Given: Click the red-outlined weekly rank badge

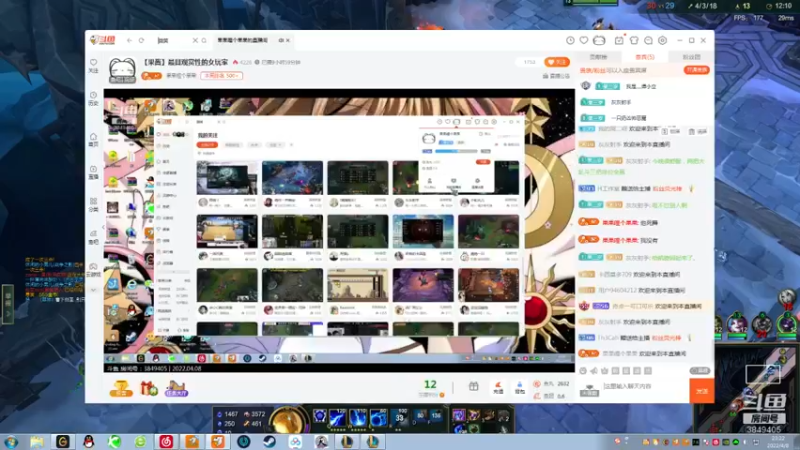Looking at the screenshot, I should click(x=221, y=76).
